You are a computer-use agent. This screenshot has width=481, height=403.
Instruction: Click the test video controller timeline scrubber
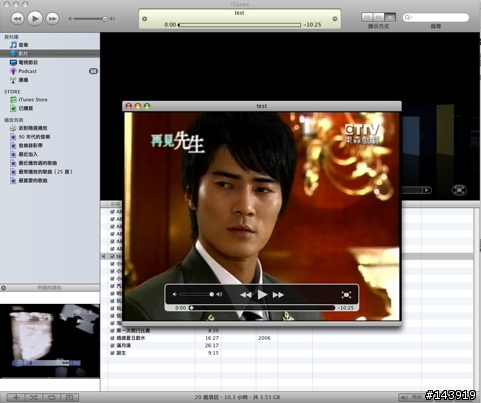tap(262, 308)
